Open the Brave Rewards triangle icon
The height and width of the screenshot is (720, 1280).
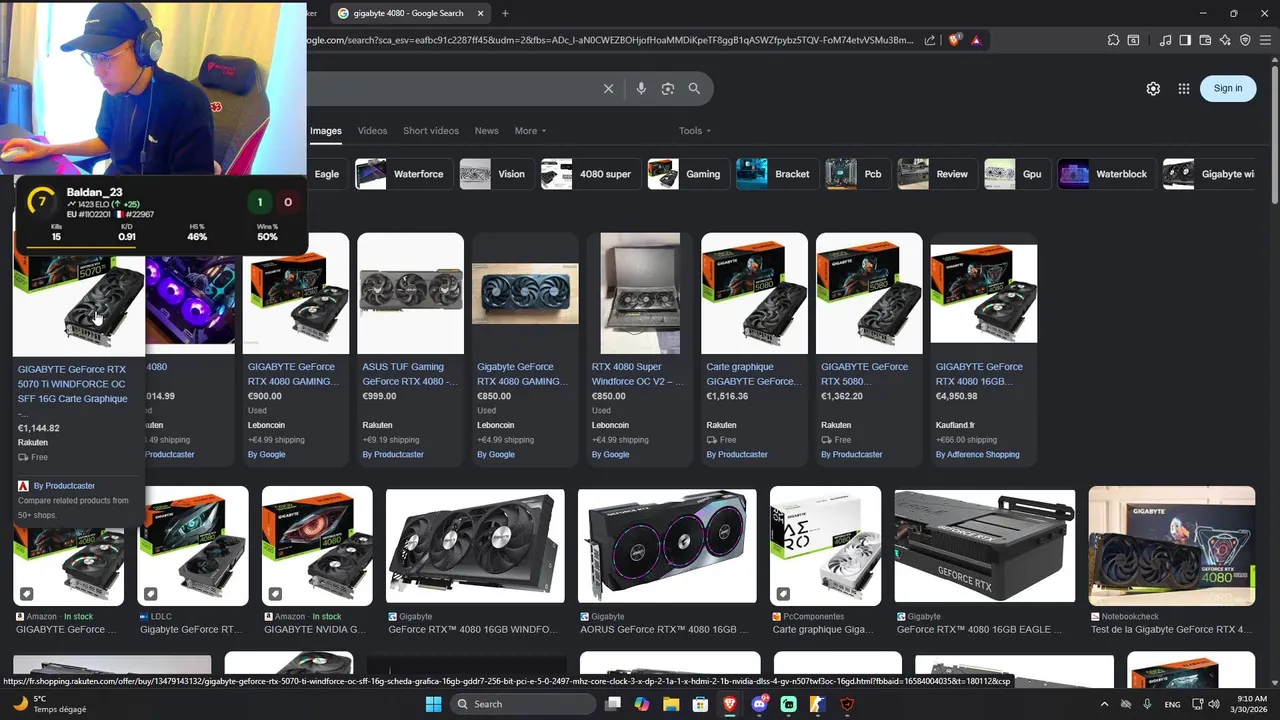coord(976,40)
